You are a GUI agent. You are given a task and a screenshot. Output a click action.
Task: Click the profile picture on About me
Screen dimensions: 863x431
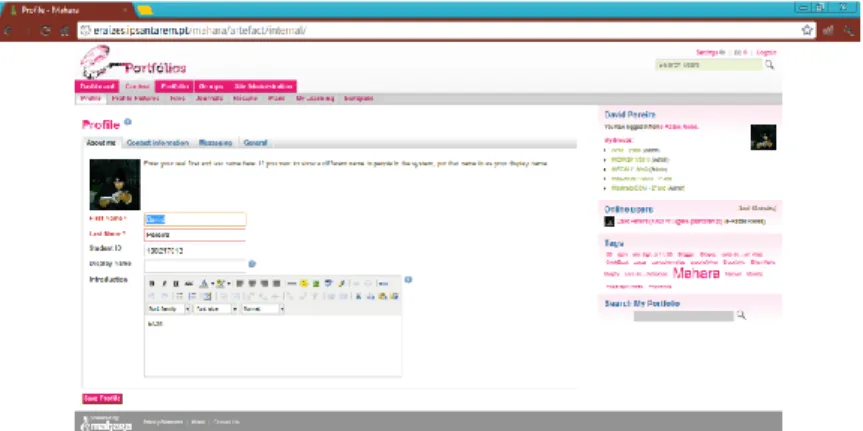coord(114,184)
